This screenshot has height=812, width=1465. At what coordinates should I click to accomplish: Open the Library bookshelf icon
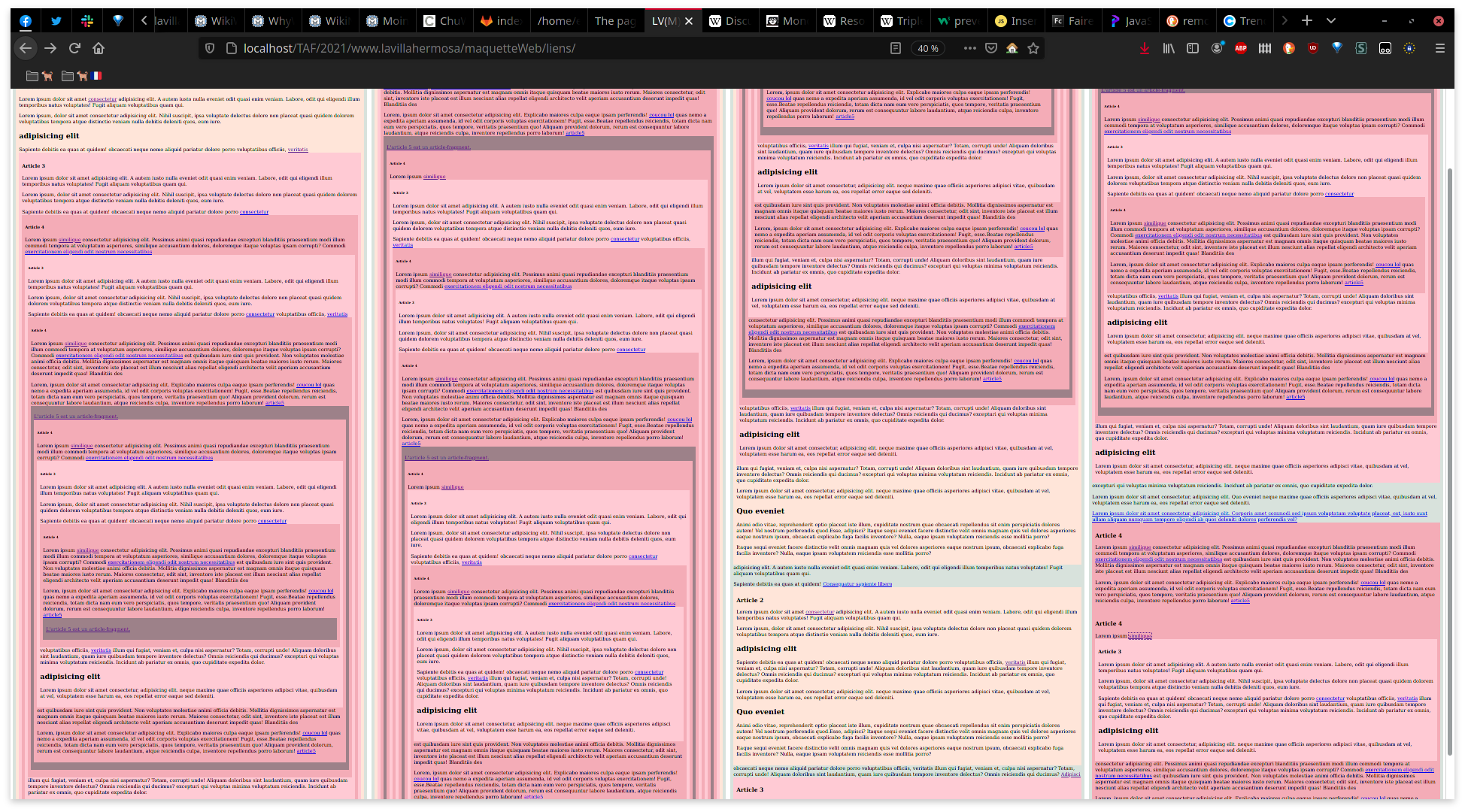tap(1168, 48)
